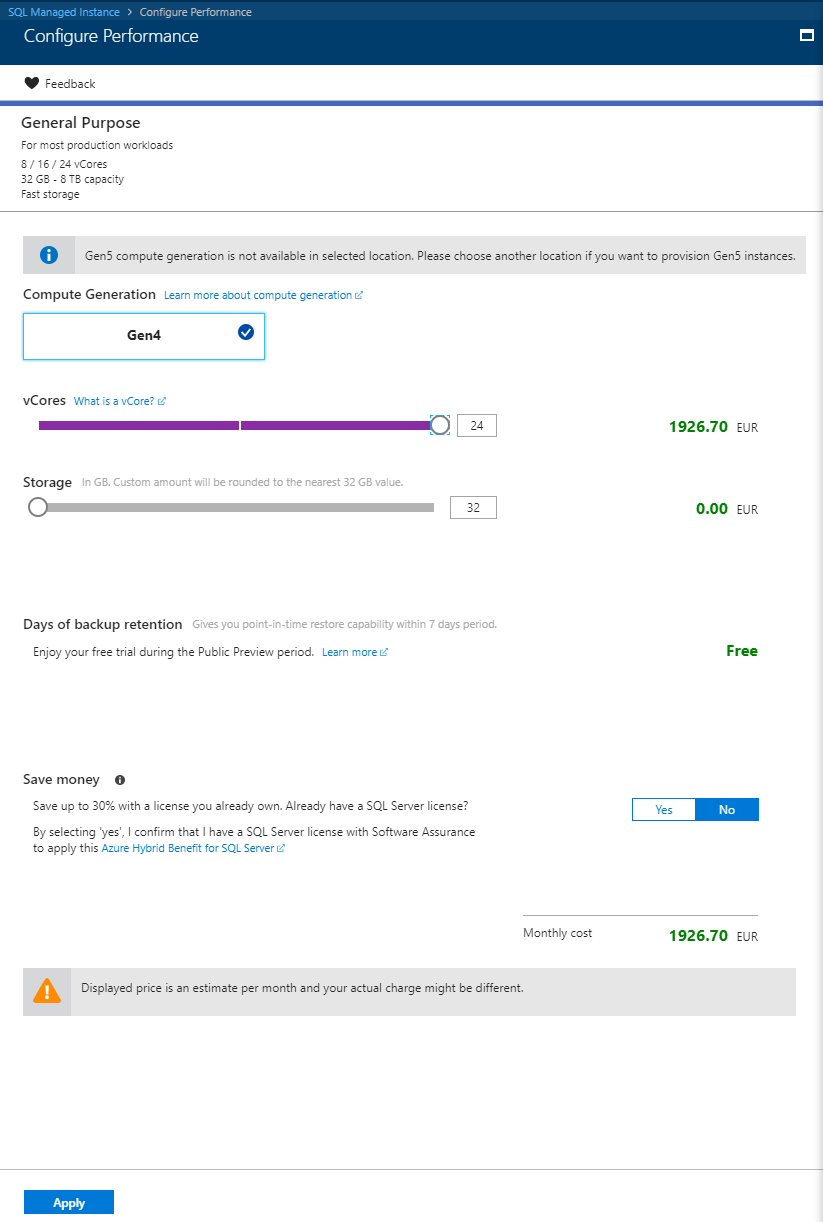Choose Yes for existing SQL Server license
This screenshot has width=823, height=1222.
[664, 810]
